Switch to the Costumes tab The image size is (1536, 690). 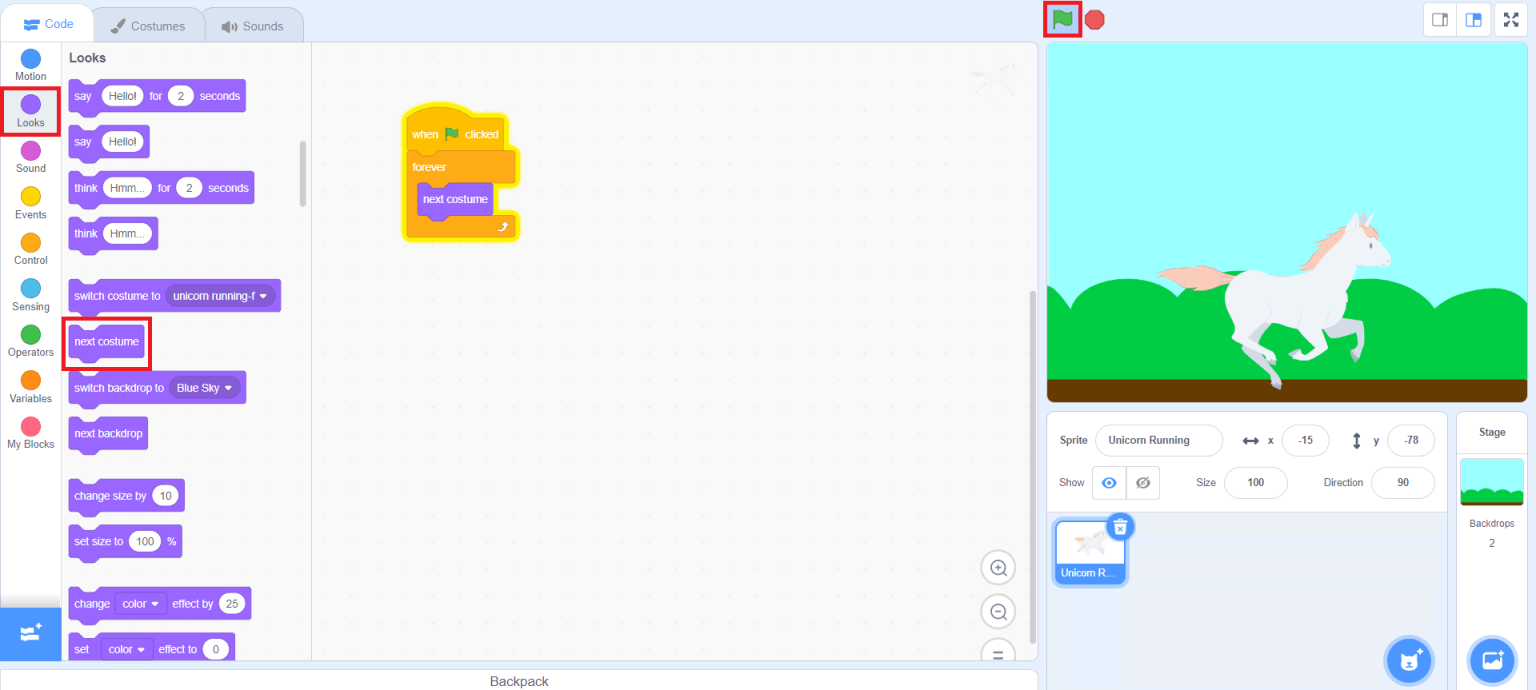[x=148, y=26]
